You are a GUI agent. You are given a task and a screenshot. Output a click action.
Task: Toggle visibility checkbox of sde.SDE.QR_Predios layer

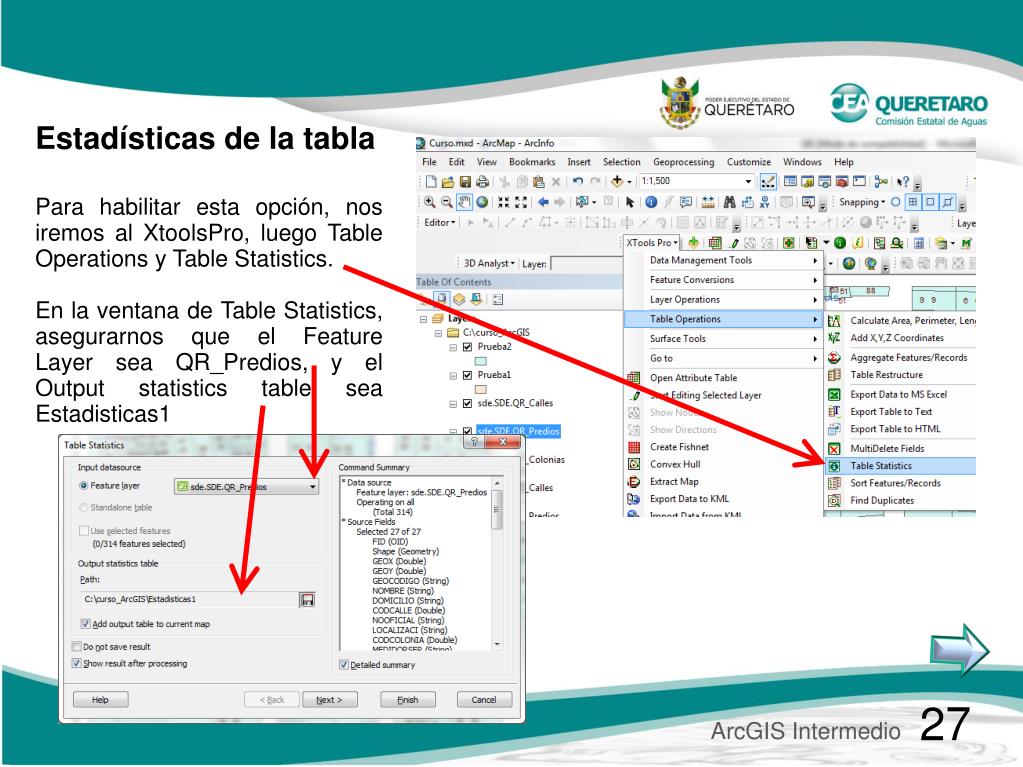pos(467,431)
